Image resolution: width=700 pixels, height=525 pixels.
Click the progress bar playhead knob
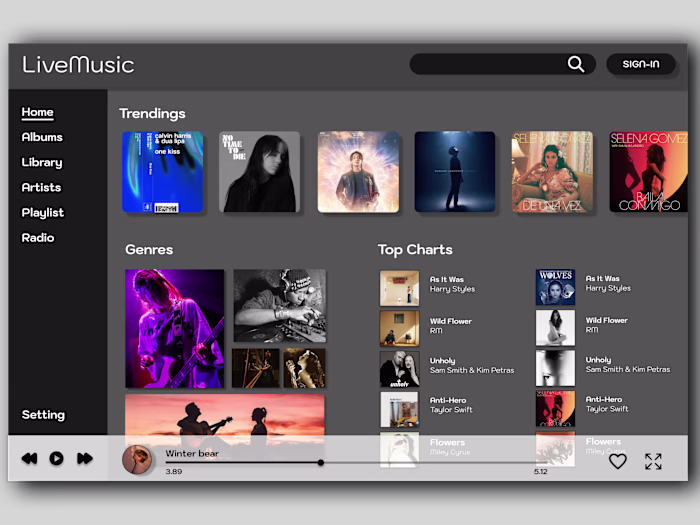coord(321,463)
